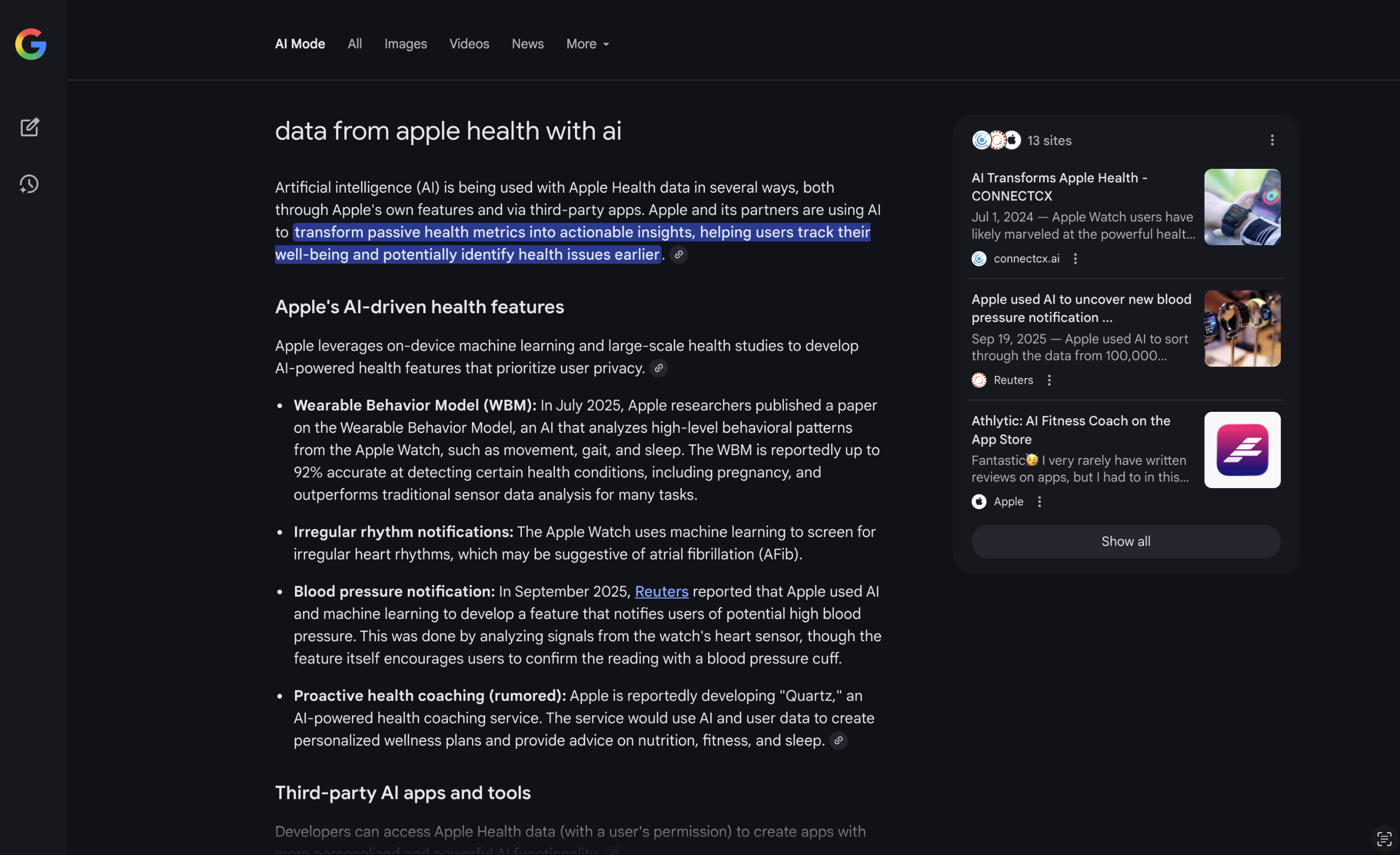Viewport: 1400px width, 855px height.
Task: Click the Show all sources button
Action: coord(1125,541)
